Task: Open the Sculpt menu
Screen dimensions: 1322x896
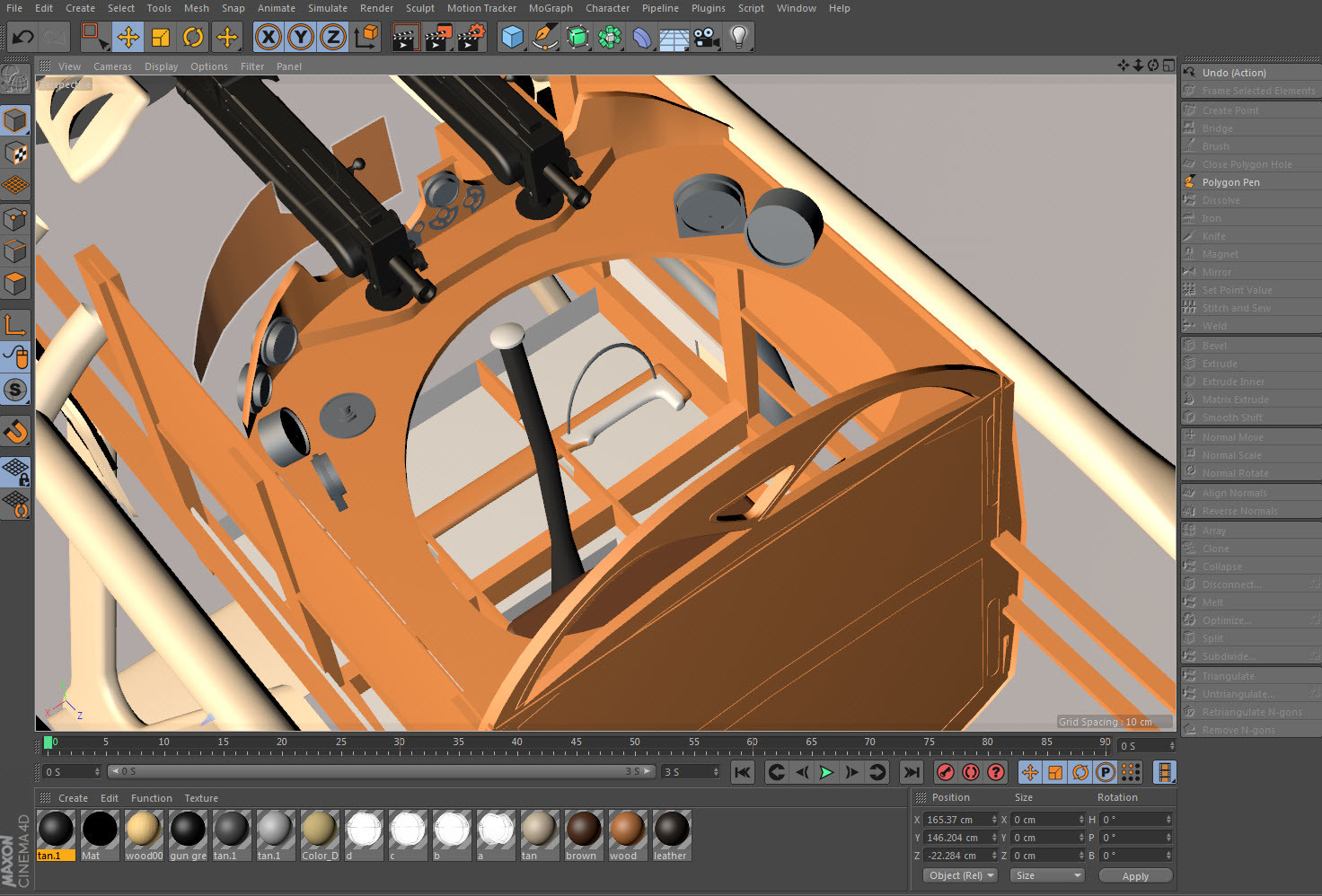Action: click(420, 8)
